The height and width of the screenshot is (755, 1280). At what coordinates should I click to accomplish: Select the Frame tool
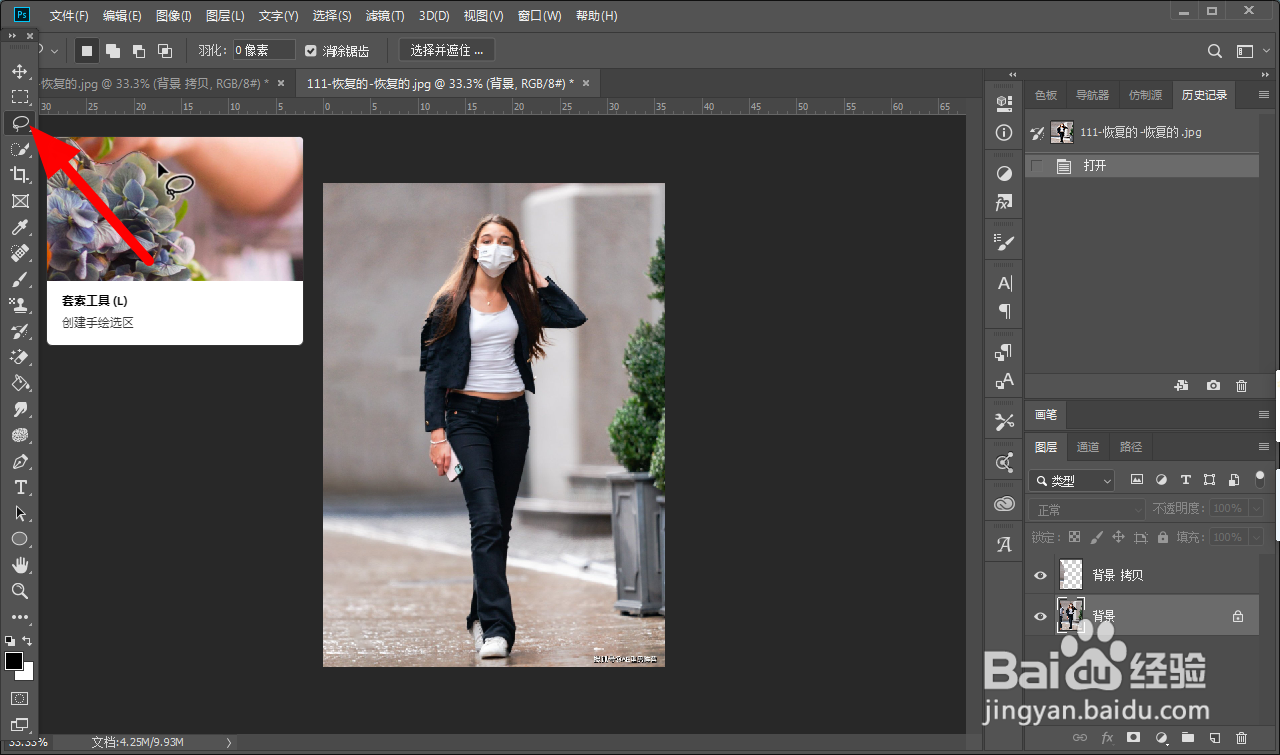pyautogui.click(x=19, y=201)
